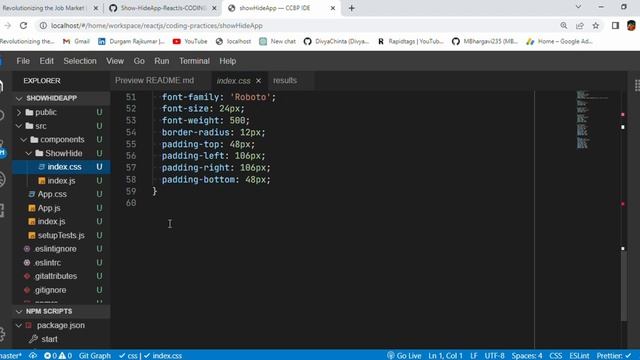The width and height of the screenshot is (640, 360).
Task: Open the .gitignore file
Action: 61,290
